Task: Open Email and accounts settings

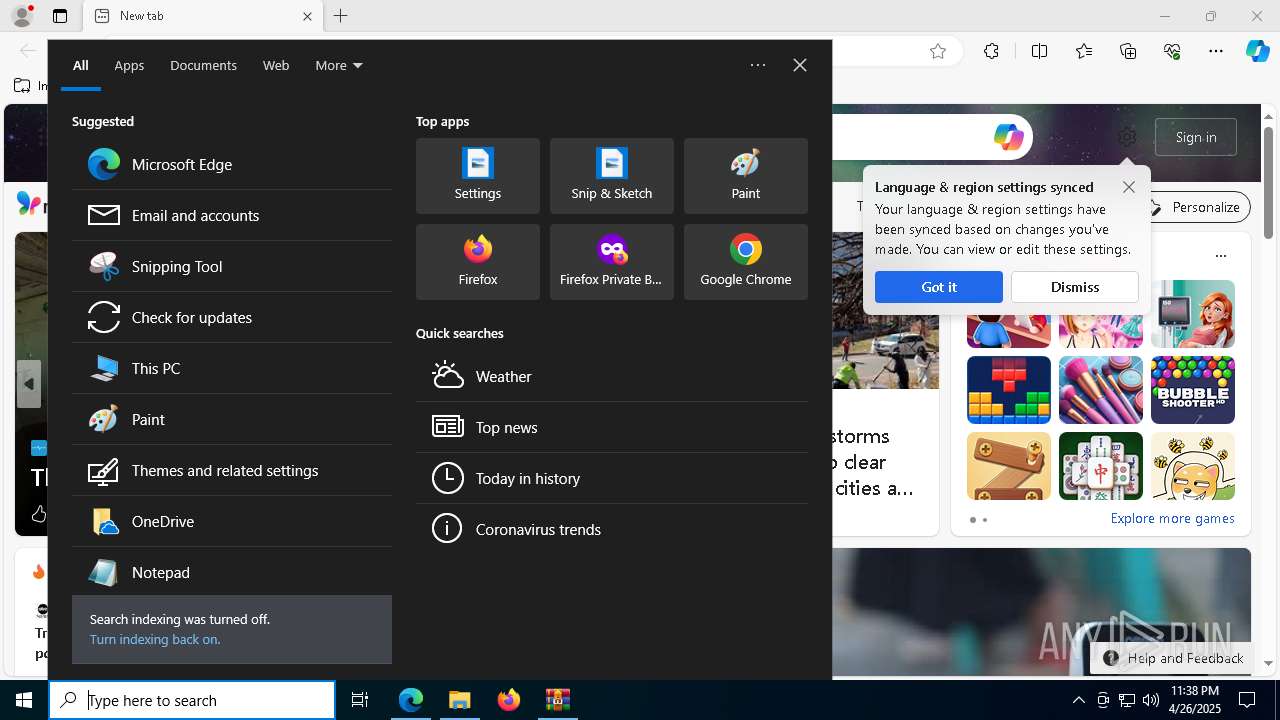Action: [232, 215]
